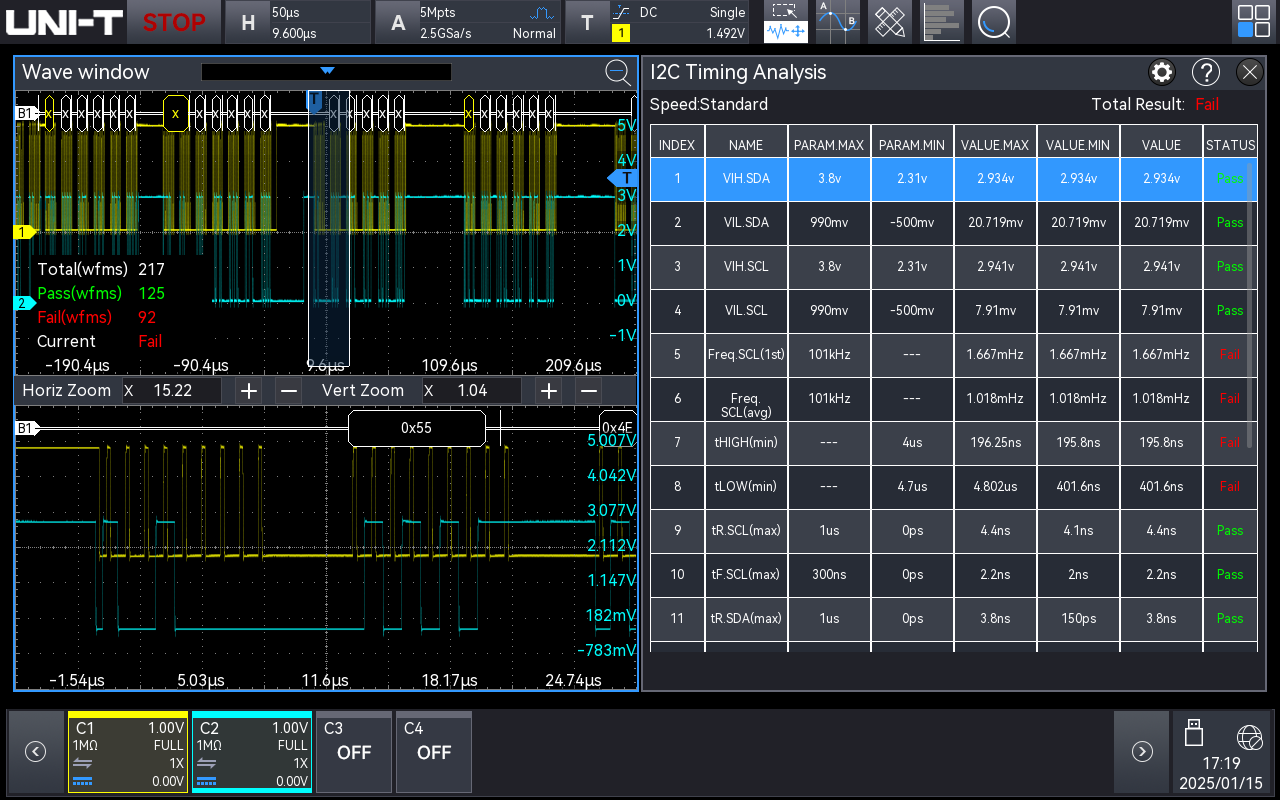
Task: Select the region zoom selection icon
Action: (x=786, y=12)
